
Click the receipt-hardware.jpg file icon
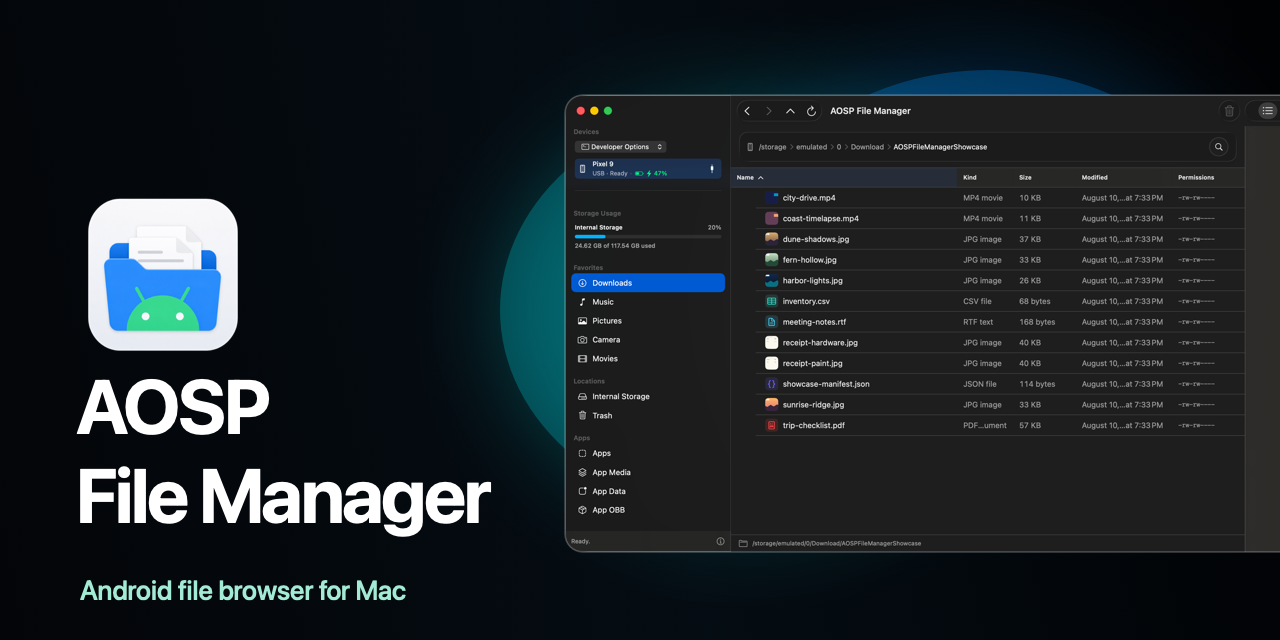coord(772,343)
